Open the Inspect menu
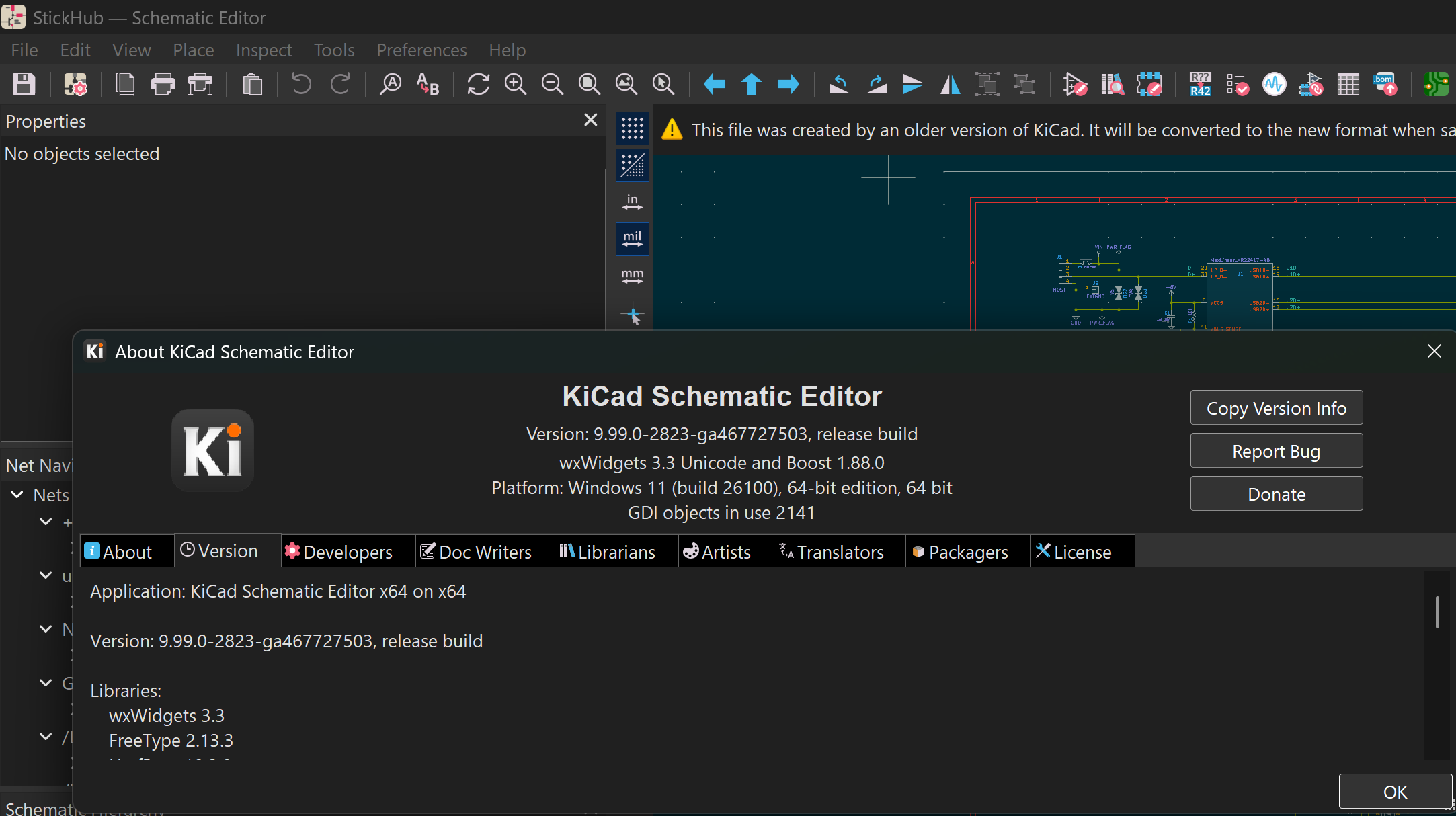Viewport: 1456px width, 816px height. click(264, 50)
